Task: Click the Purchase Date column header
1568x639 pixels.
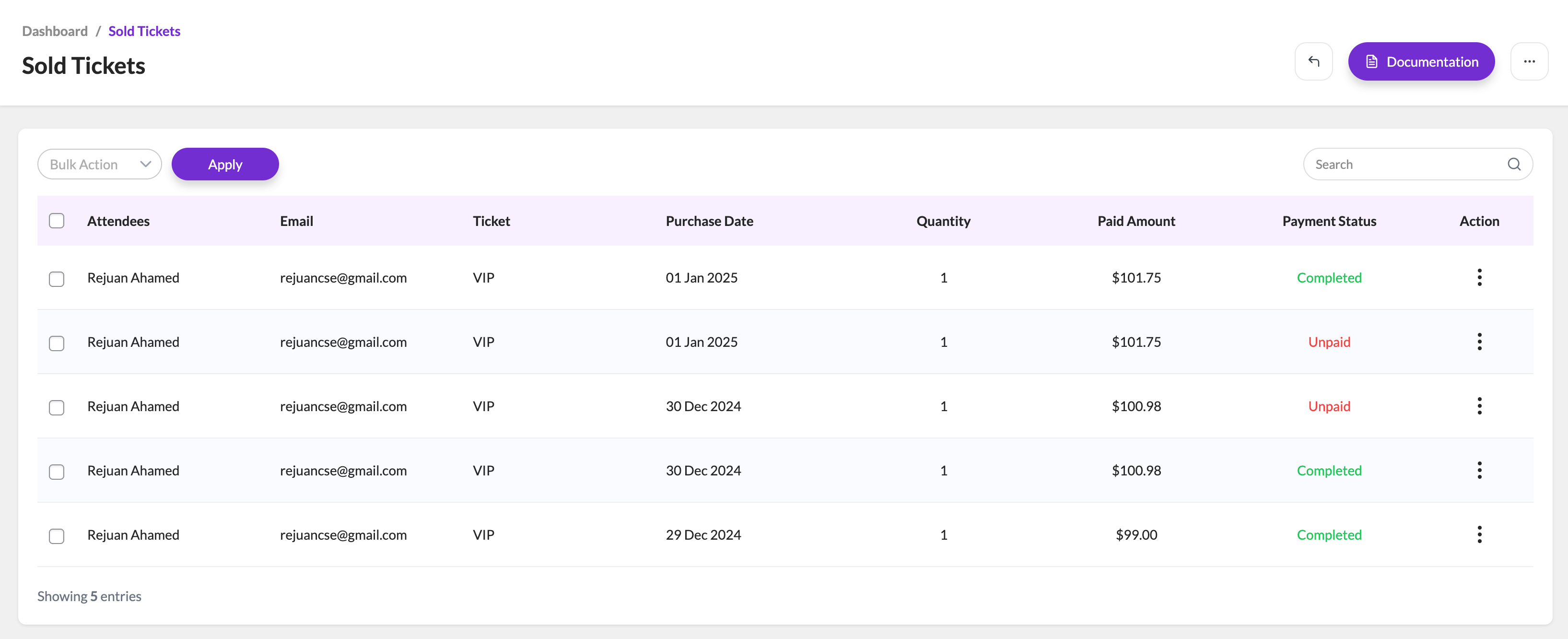Action: tap(709, 221)
